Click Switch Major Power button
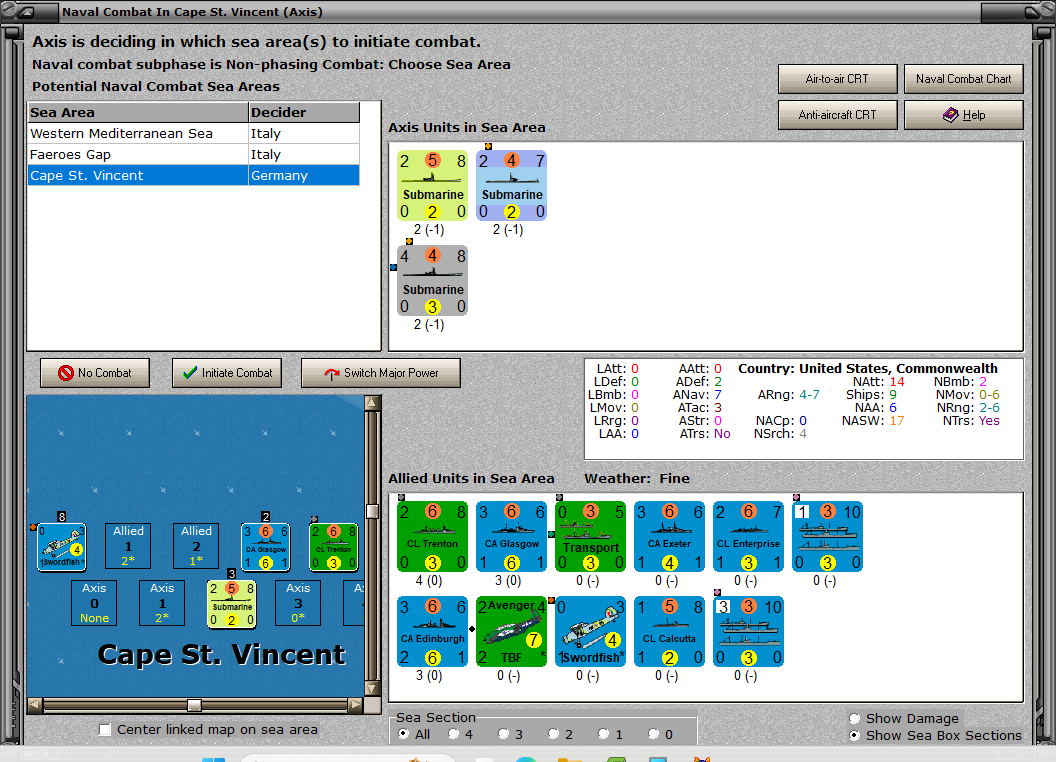The height and width of the screenshot is (762, 1056). (x=381, y=373)
